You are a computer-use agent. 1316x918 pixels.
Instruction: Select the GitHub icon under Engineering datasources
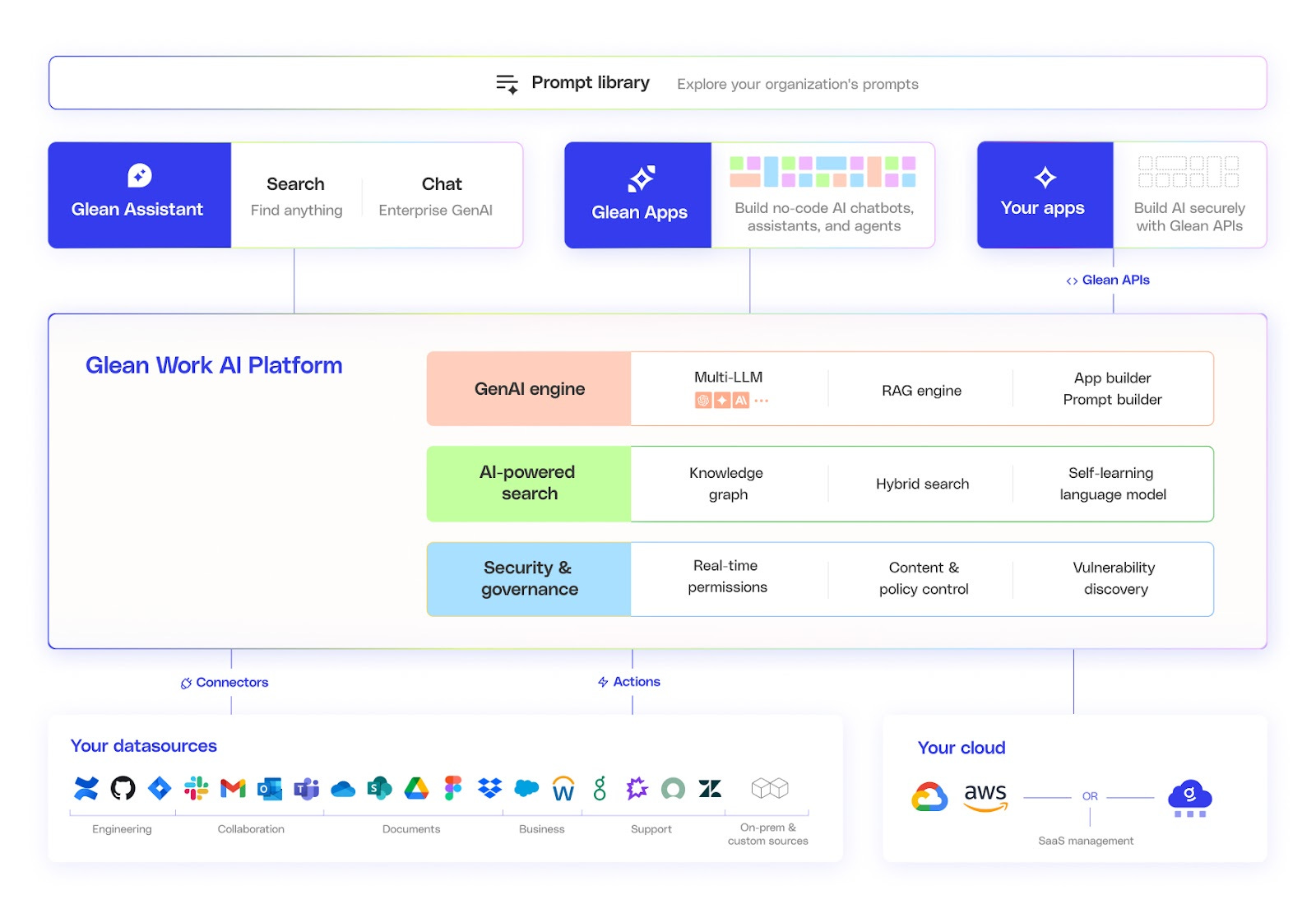tap(124, 788)
